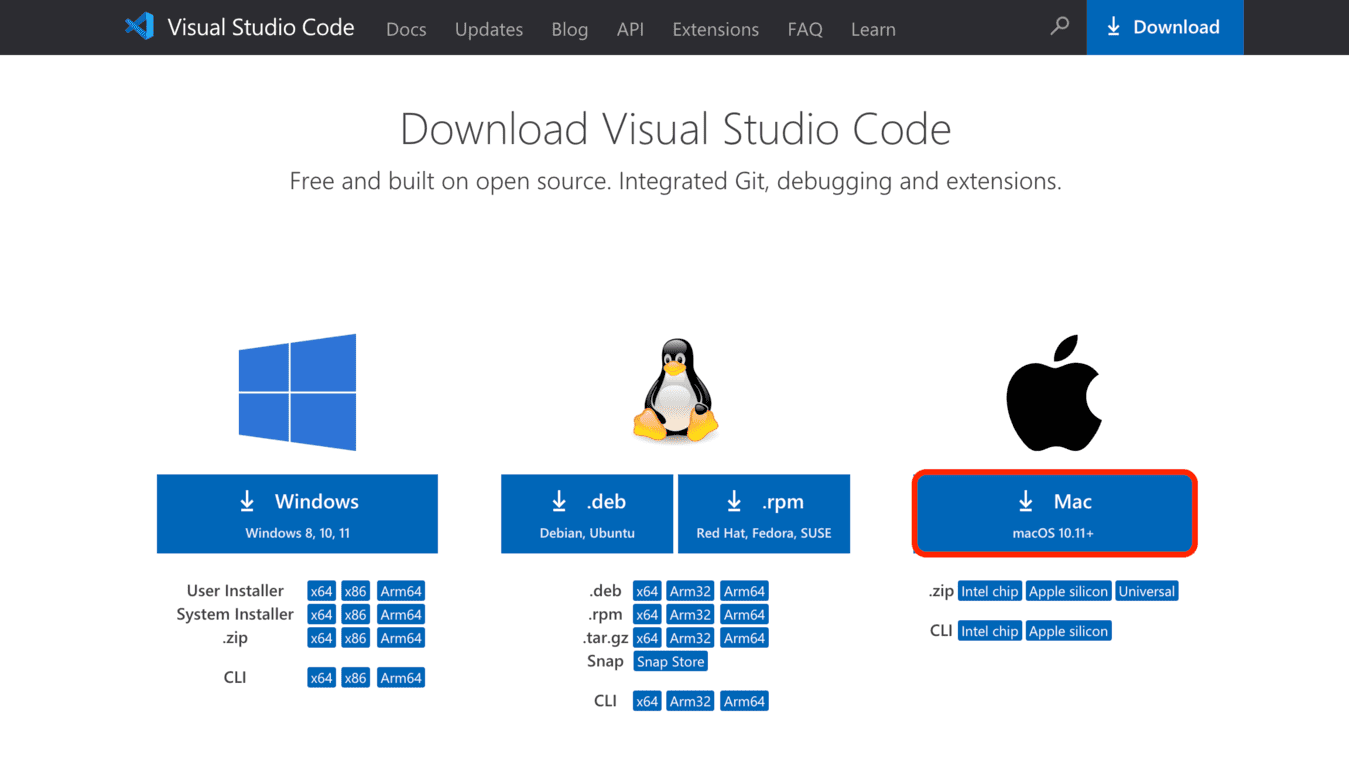Open the Docs menu item
Image resolution: width=1349 pixels, height=759 pixels.
click(x=406, y=29)
